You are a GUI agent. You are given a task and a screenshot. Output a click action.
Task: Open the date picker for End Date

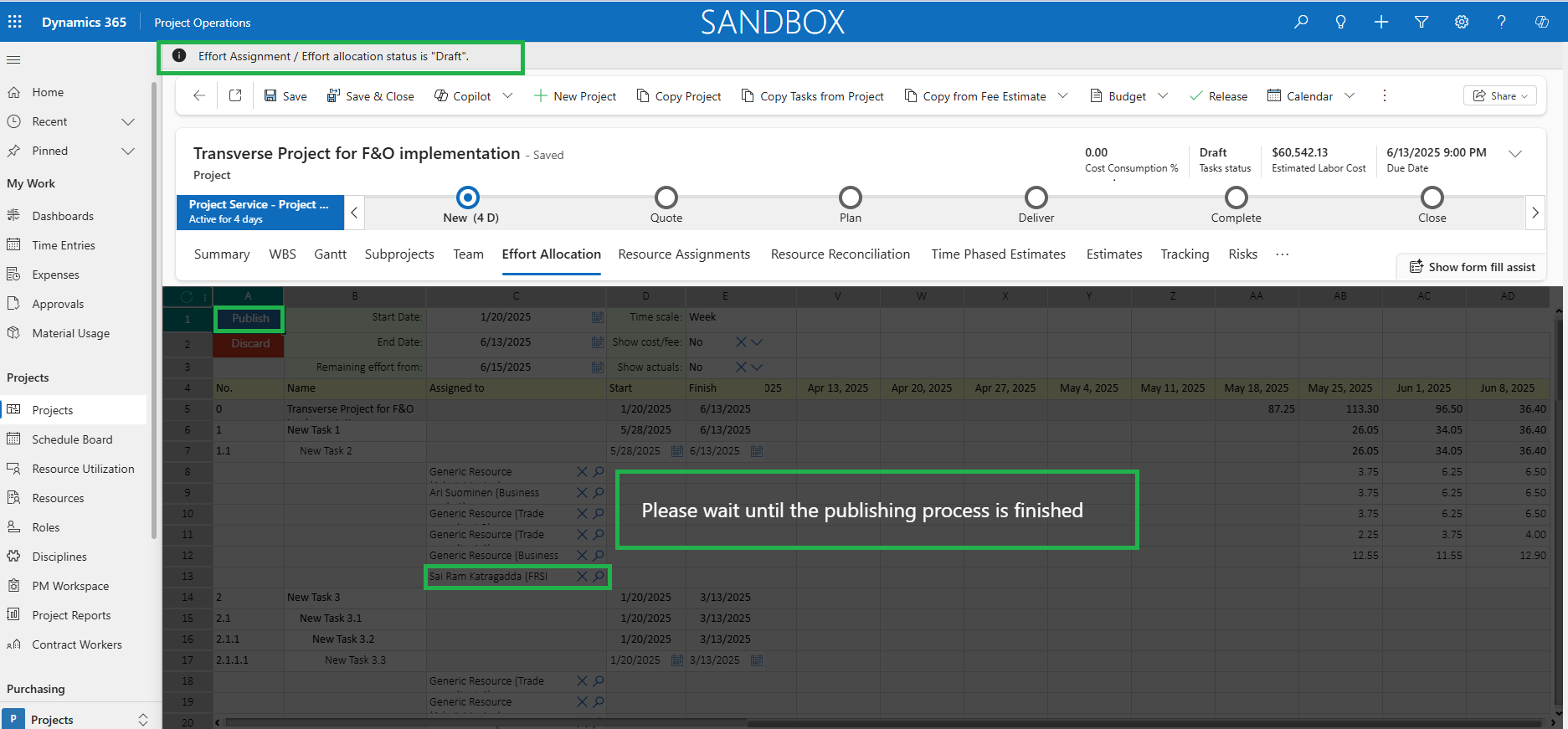598,342
